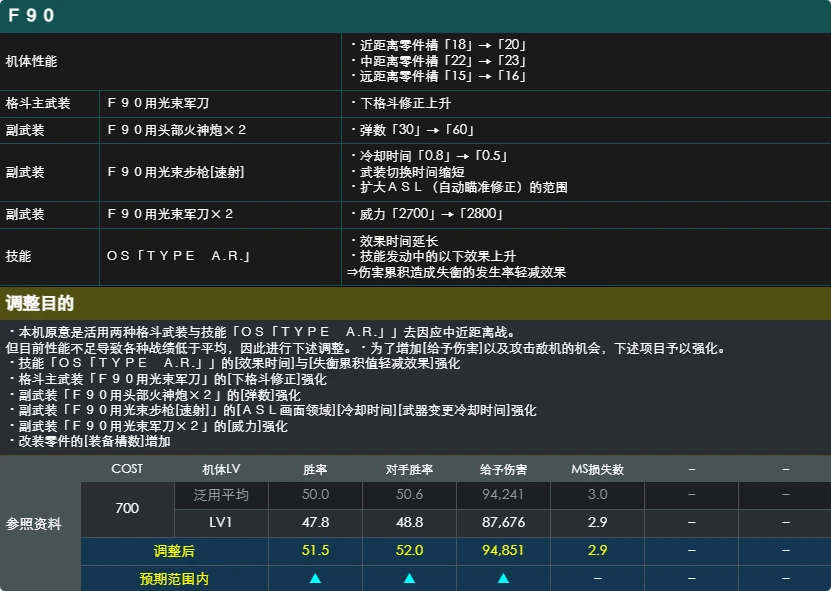Click the F90用头部火神炮×2 weapon name
Screen dimensions: 831x591
point(176,130)
